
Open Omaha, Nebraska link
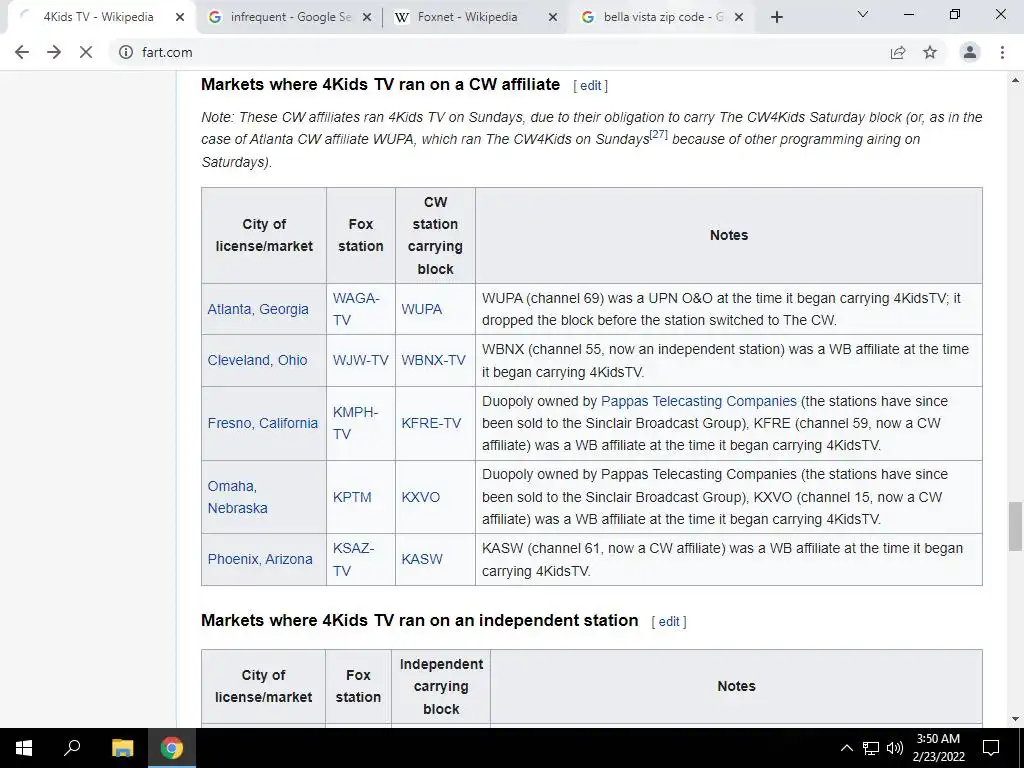click(238, 497)
